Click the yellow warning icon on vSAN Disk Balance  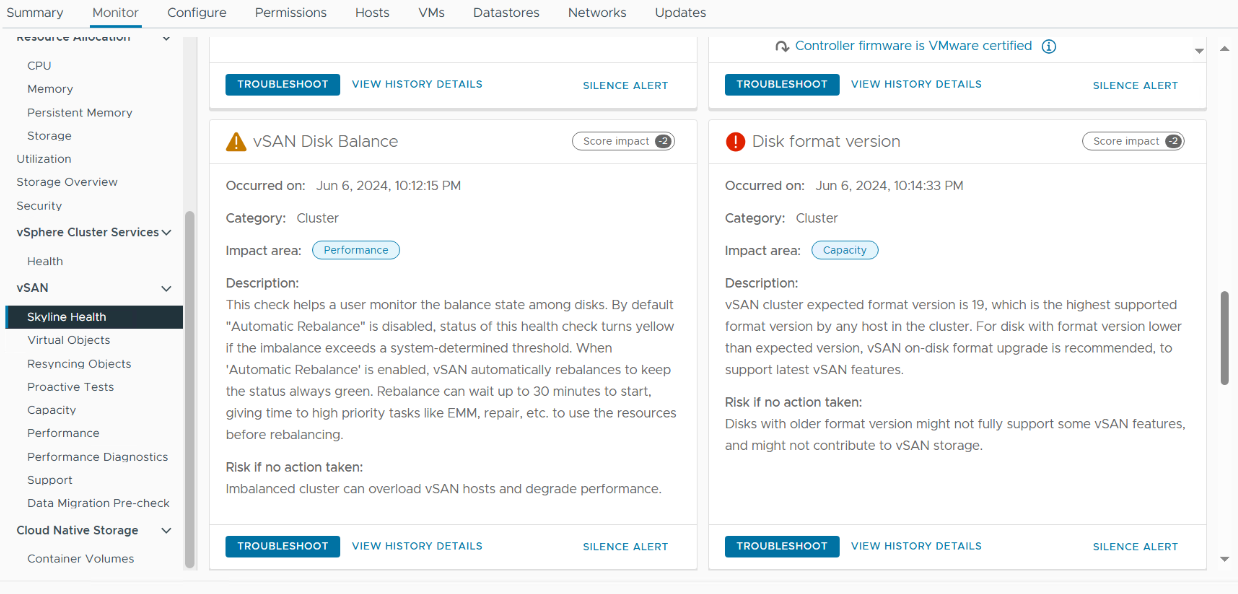click(x=234, y=140)
